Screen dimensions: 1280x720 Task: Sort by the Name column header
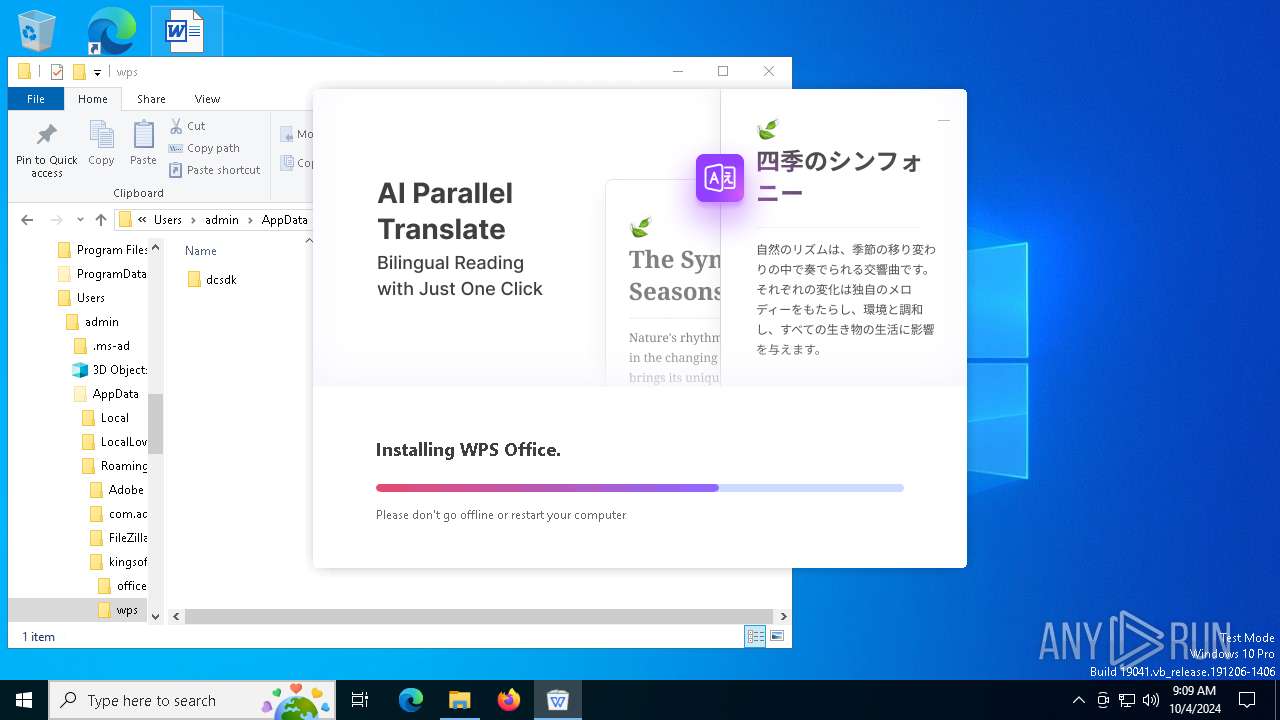tap(200, 251)
